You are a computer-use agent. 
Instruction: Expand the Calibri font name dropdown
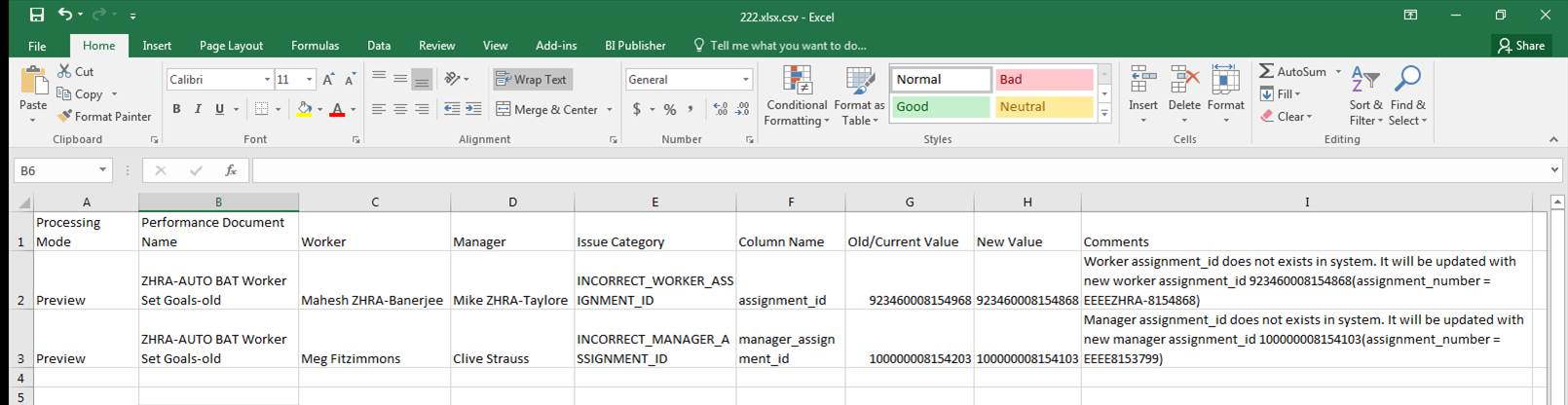267,80
